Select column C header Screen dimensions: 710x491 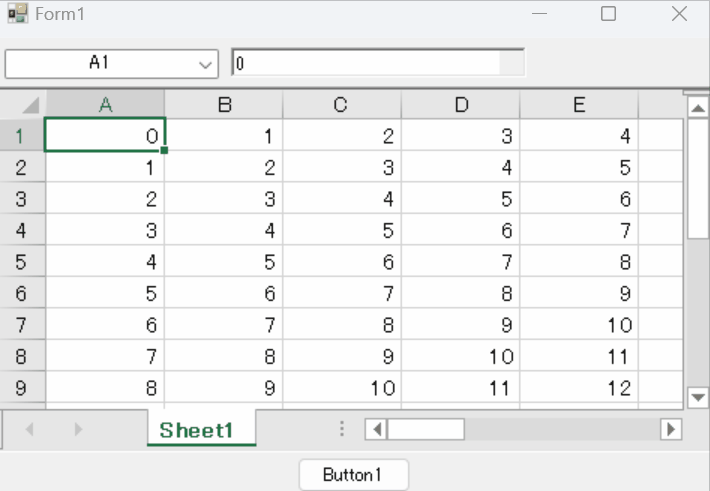point(342,105)
